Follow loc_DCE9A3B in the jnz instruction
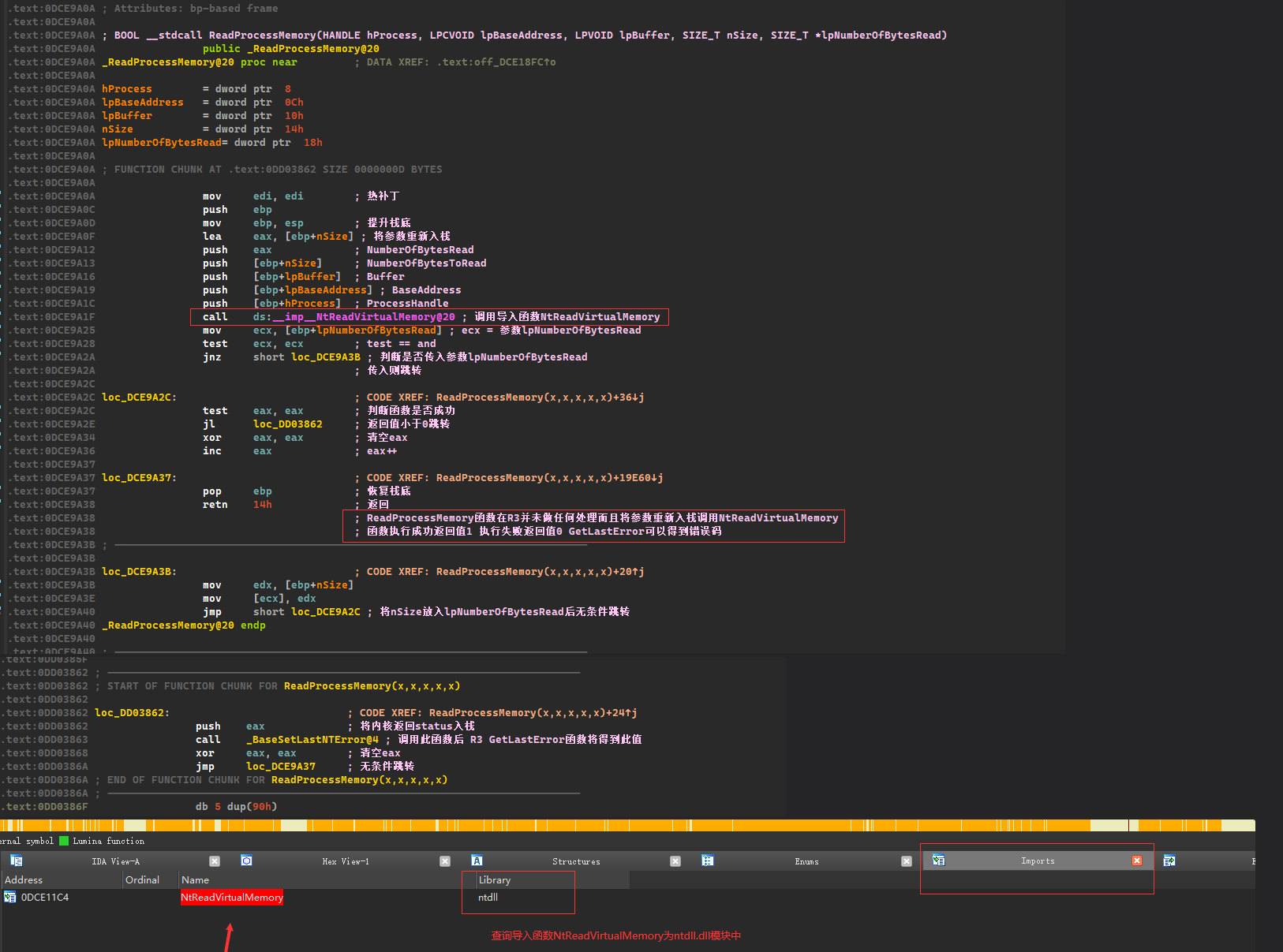Viewport: 1283px width, 952px height. coord(325,357)
